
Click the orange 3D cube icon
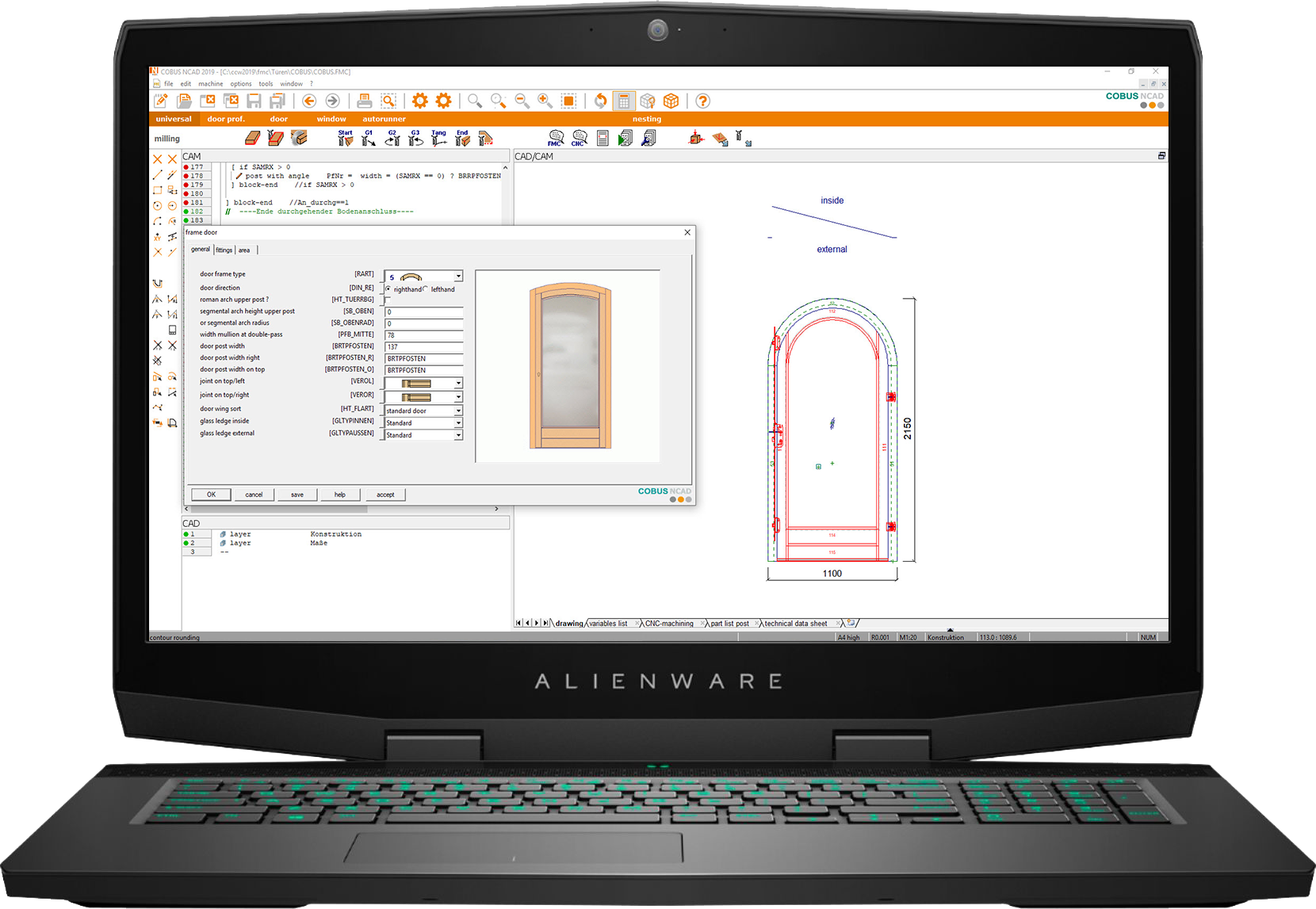tap(671, 101)
